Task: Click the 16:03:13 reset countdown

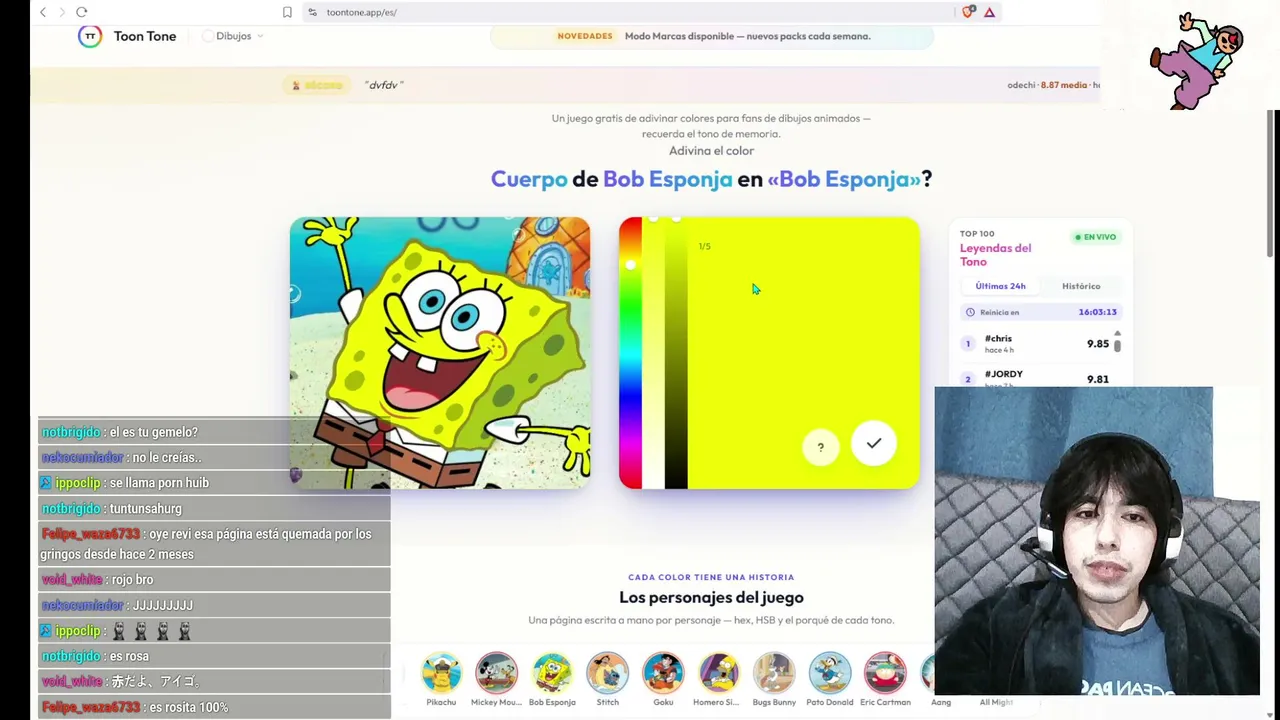Action: (x=1097, y=312)
